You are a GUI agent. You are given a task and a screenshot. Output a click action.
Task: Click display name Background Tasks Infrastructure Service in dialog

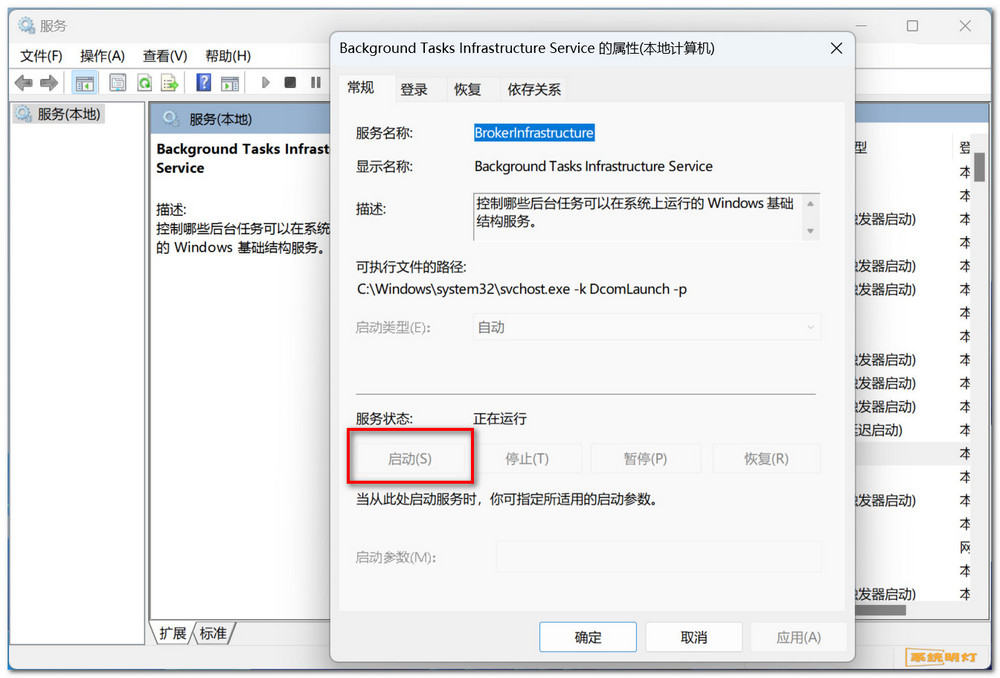(593, 166)
